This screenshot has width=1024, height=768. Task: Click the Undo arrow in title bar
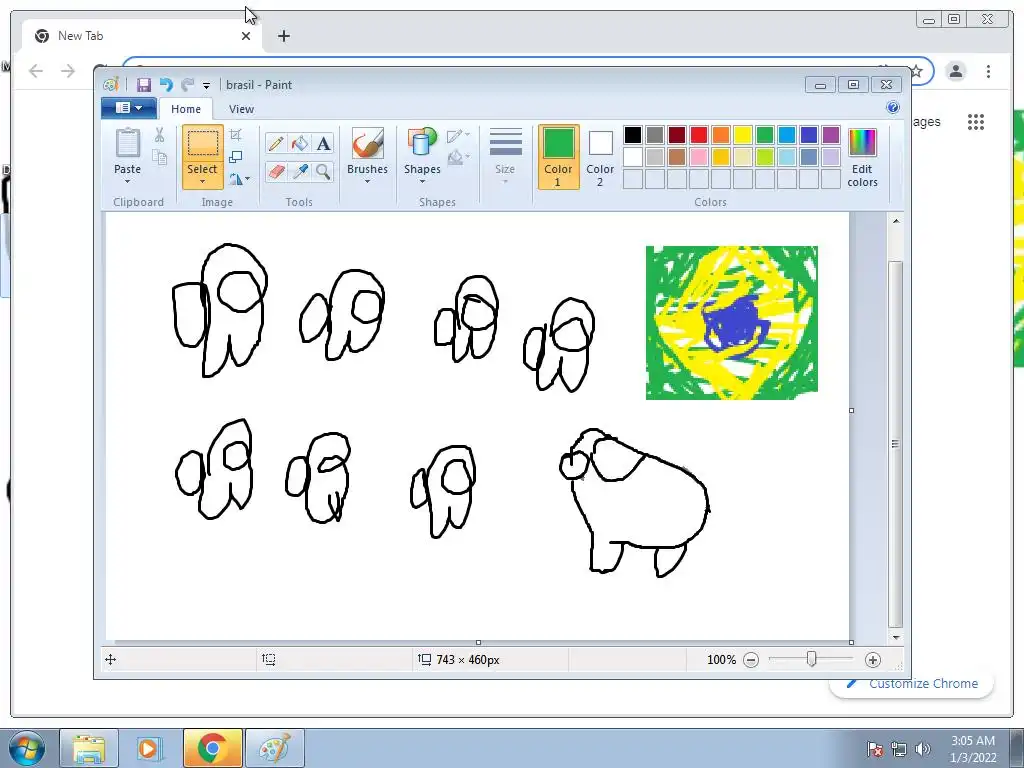[166, 85]
